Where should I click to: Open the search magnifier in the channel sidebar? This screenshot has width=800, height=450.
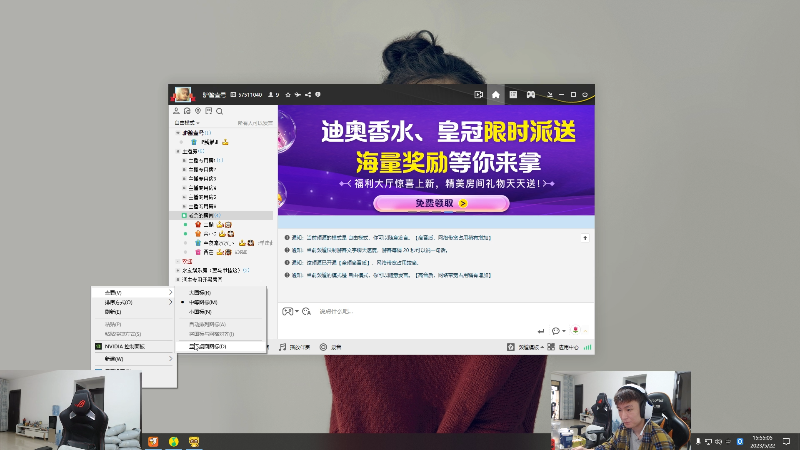[219, 111]
